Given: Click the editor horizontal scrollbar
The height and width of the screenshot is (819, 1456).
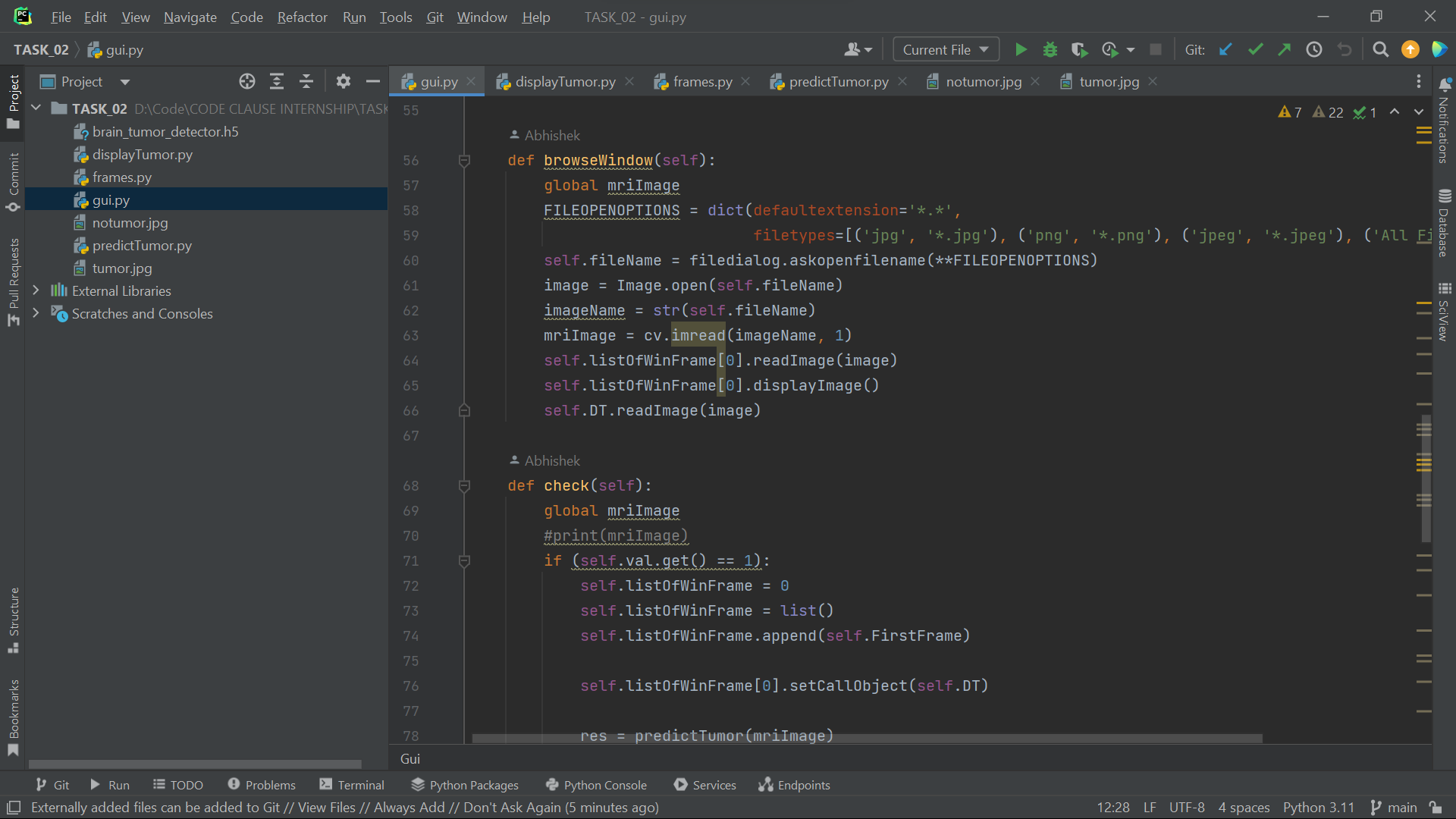Looking at the screenshot, I should 867,738.
